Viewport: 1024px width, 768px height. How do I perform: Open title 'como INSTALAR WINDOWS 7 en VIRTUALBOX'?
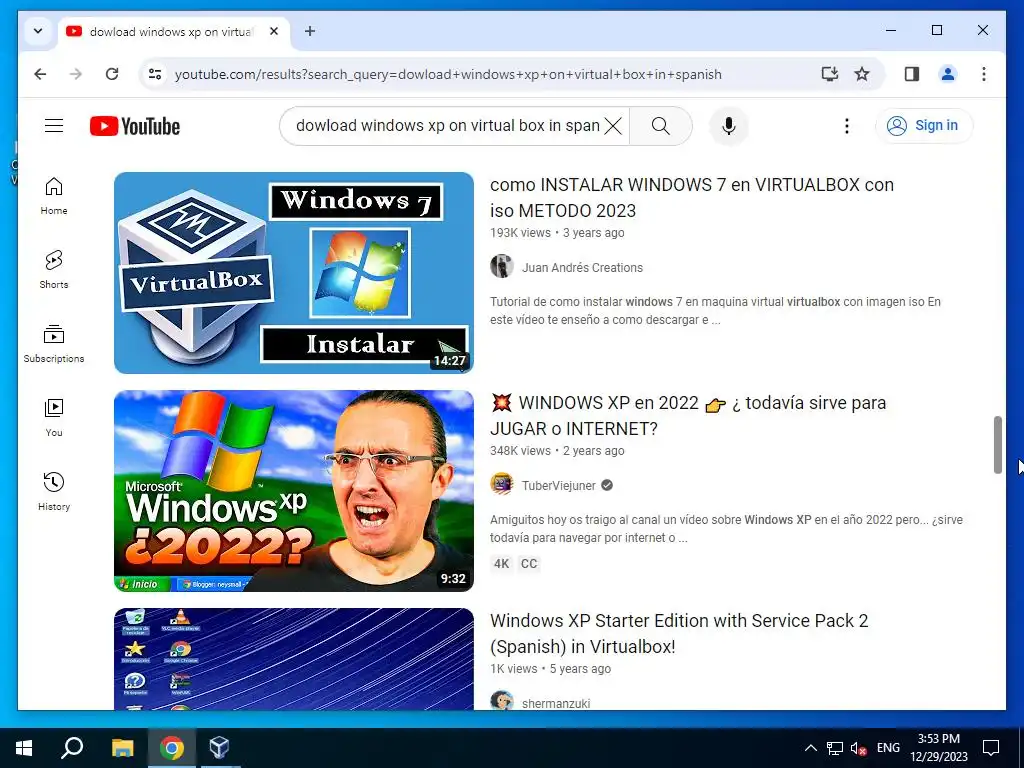click(x=692, y=197)
